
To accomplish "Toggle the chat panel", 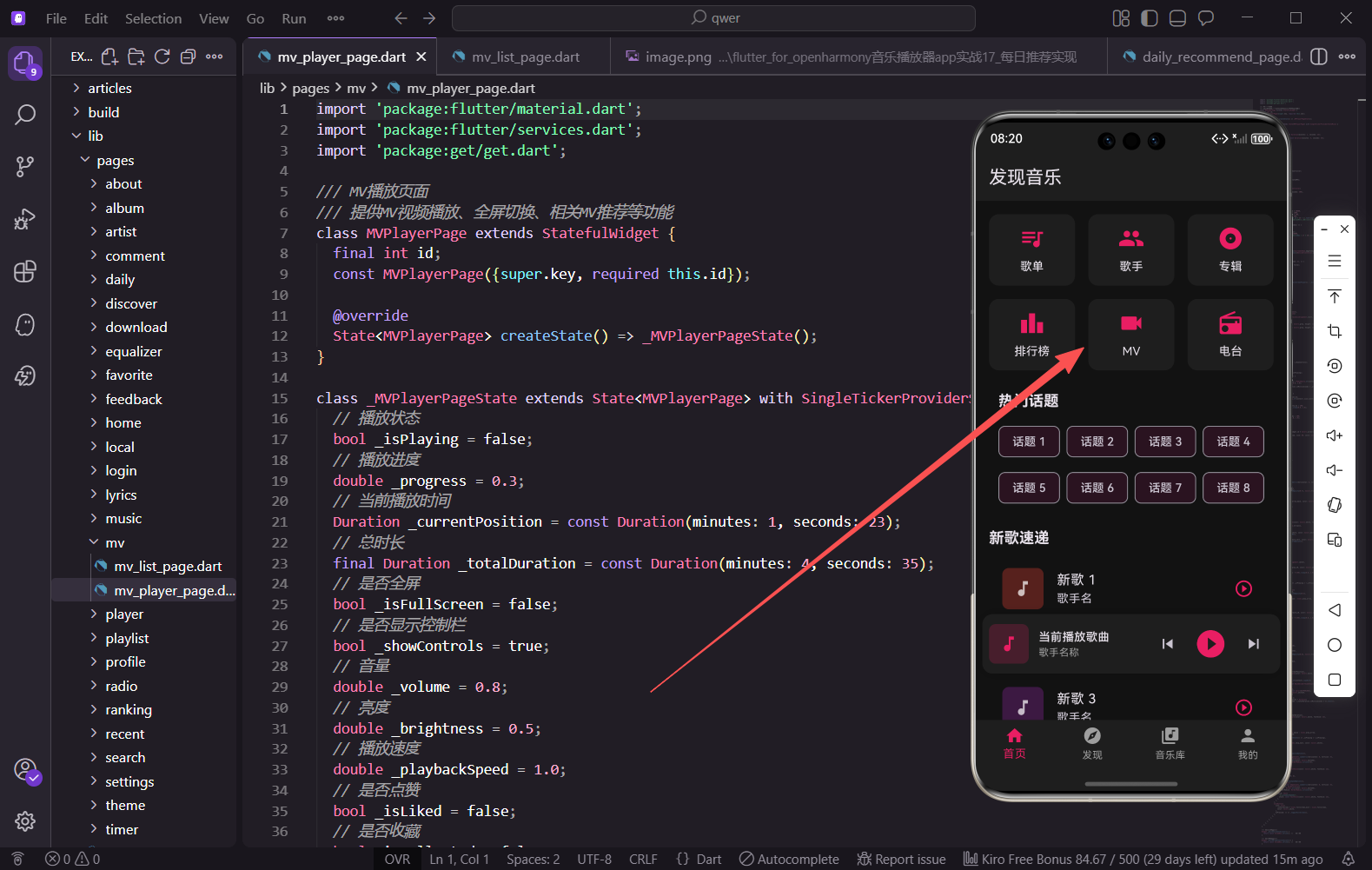I will pos(1206,18).
